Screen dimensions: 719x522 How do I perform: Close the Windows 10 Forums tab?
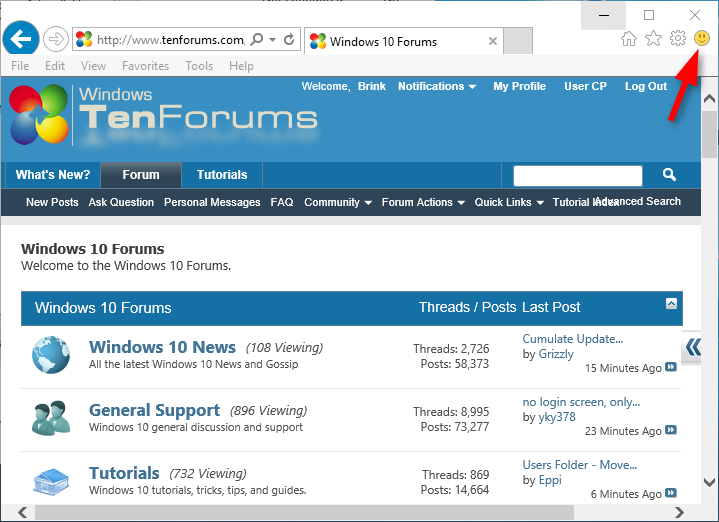point(493,41)
